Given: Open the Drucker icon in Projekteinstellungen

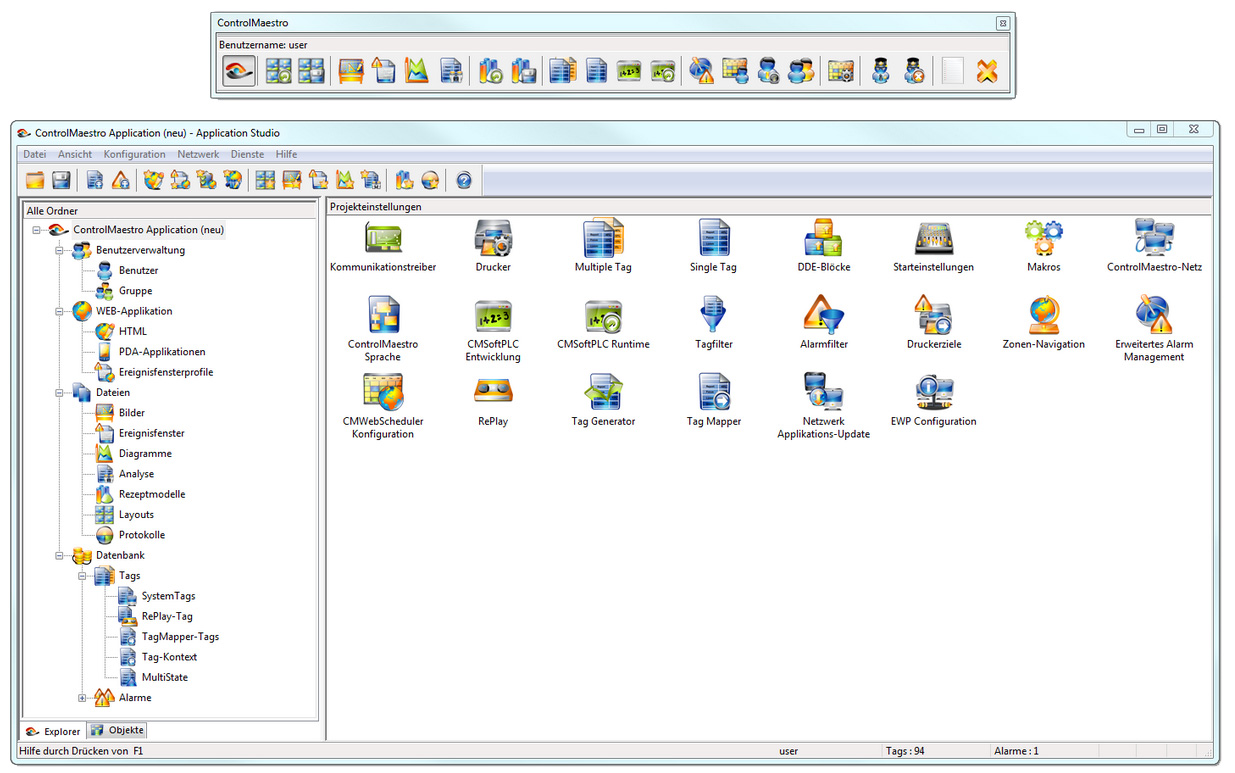Looking at the screenshot, I should (x=493, y=238).
